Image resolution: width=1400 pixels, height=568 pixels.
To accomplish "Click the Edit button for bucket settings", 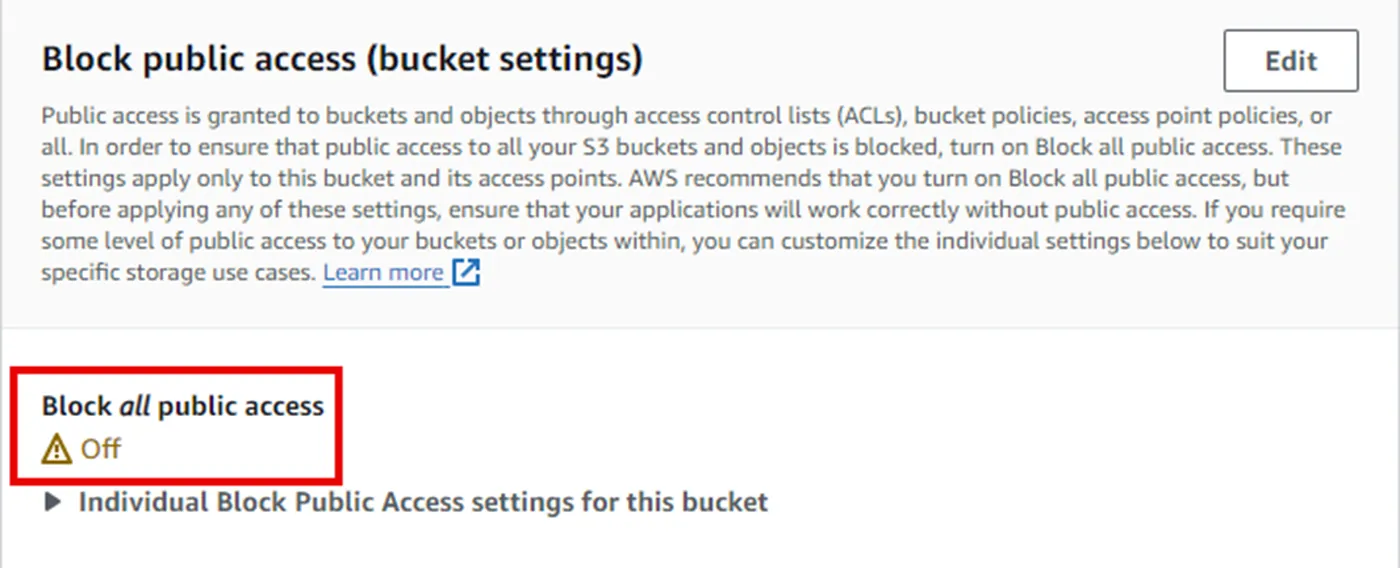I will click(1290, 61).
